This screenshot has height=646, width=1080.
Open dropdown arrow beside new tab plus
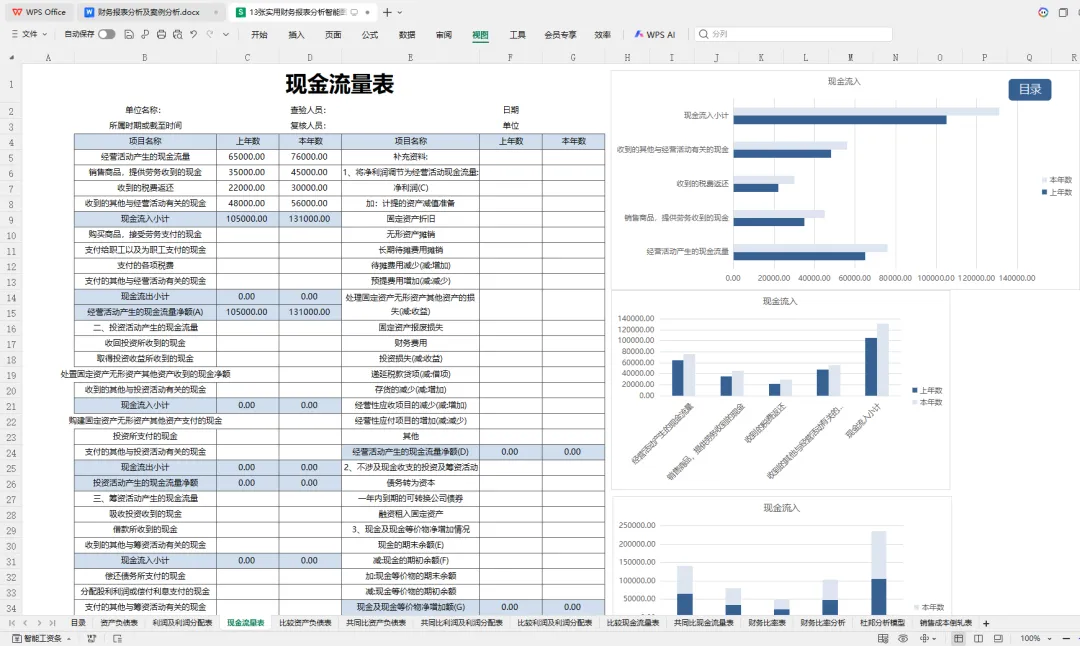(399, 12)
